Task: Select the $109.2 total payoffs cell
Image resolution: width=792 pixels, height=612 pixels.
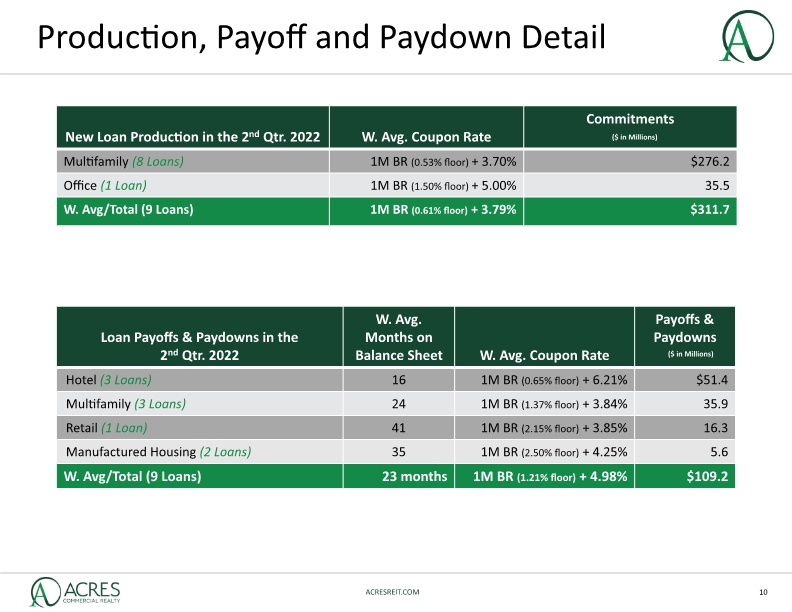Action: [684, 476]
